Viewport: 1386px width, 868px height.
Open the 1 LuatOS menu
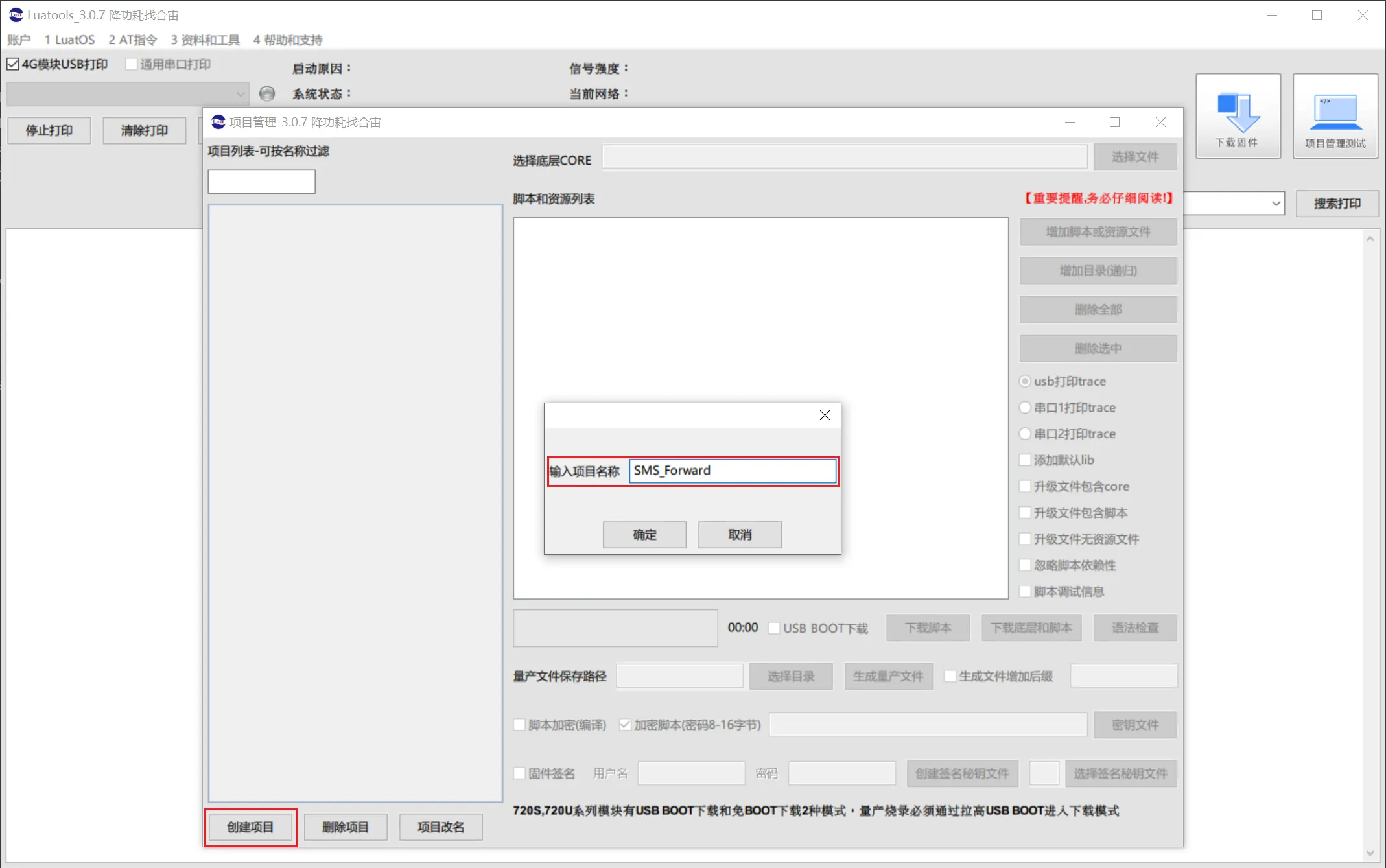[69, 40]
